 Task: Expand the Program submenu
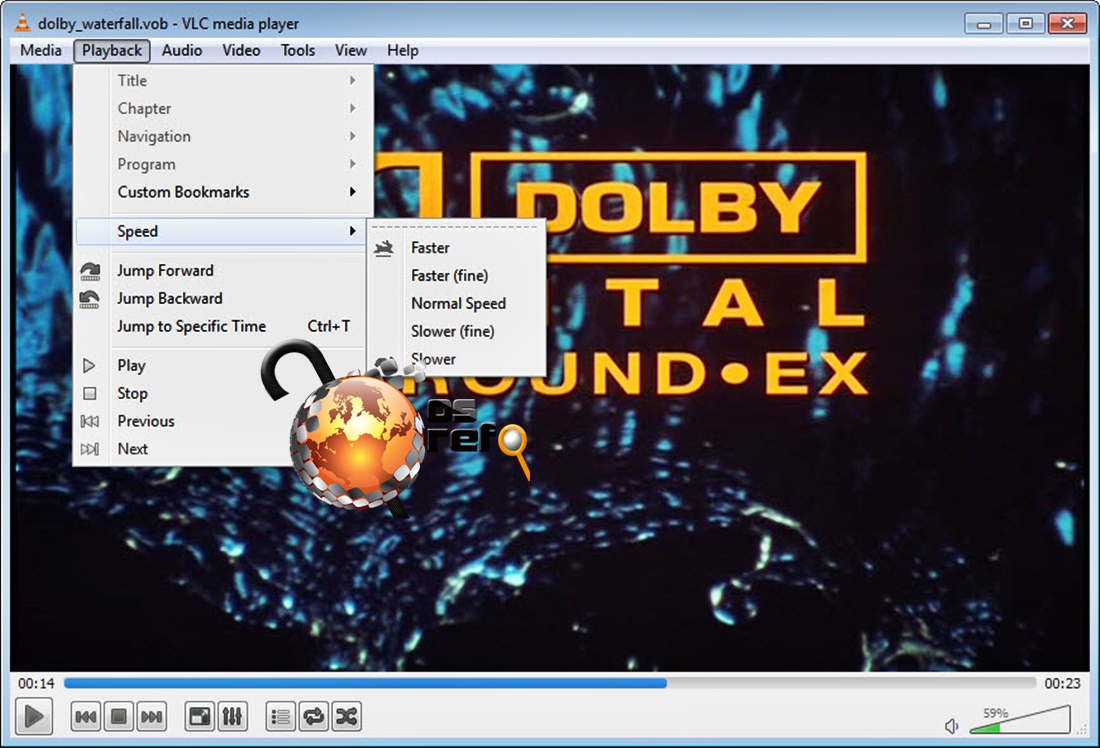[x=223, y=164]
